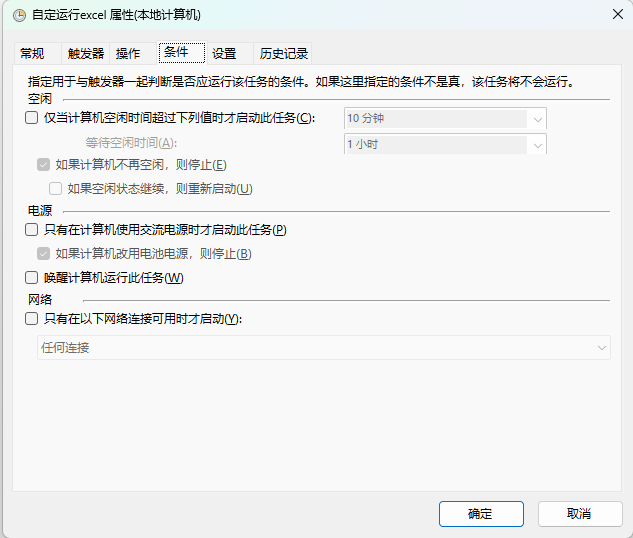Click the clock icon in the title bar
Screen dimensions: 633x538
pos(19,15)
